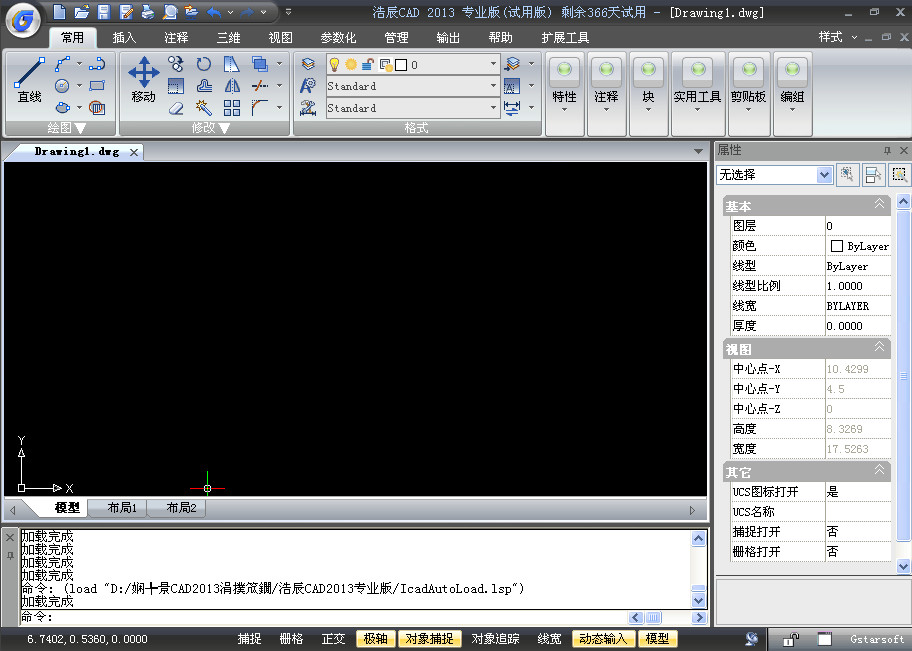The image size is (912, 651).
Task: Select the Ellipse drawing tool
Action: click(62, 108)
